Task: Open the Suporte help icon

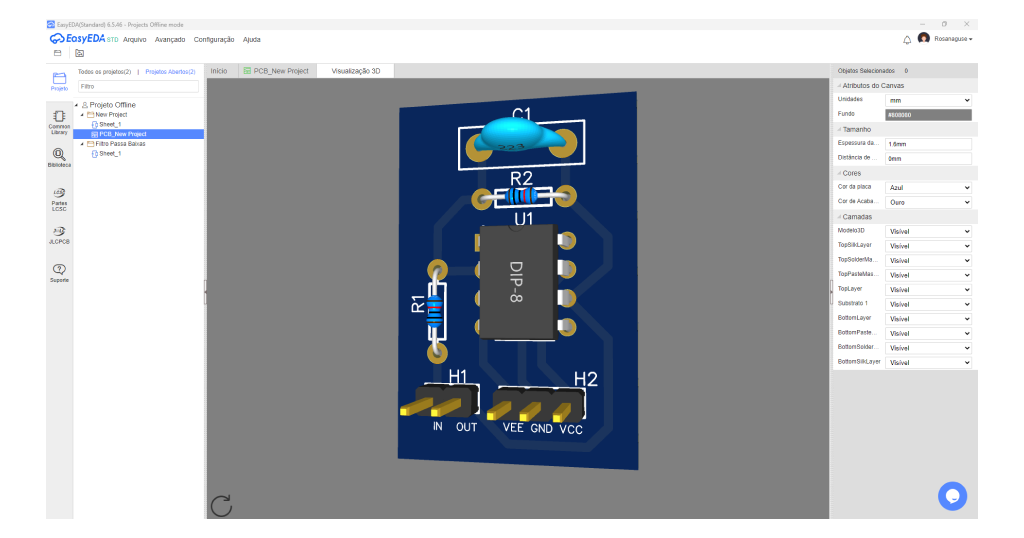Action: tap(59, 273)
